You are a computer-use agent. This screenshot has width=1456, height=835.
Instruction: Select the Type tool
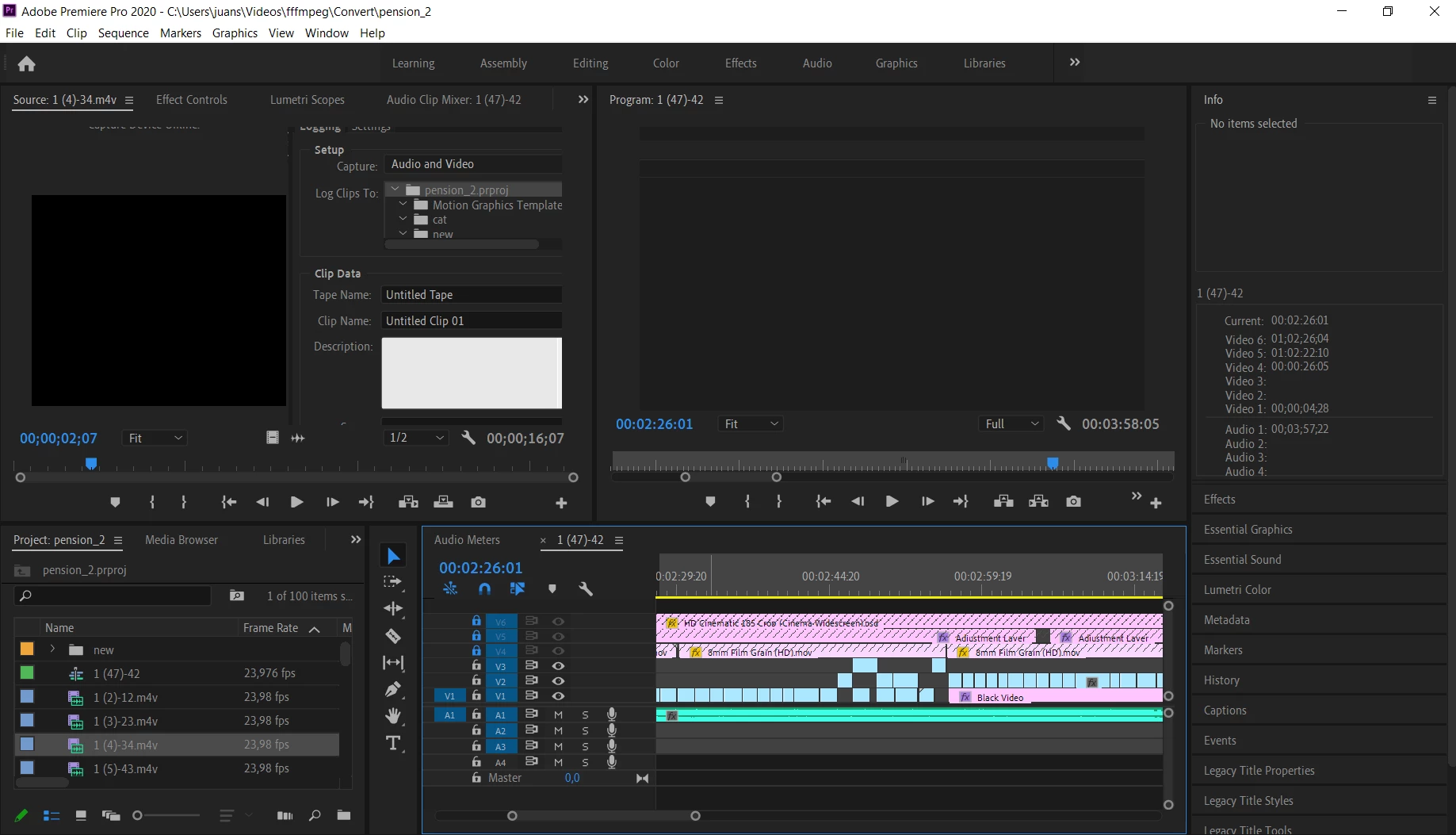[393, 743]
